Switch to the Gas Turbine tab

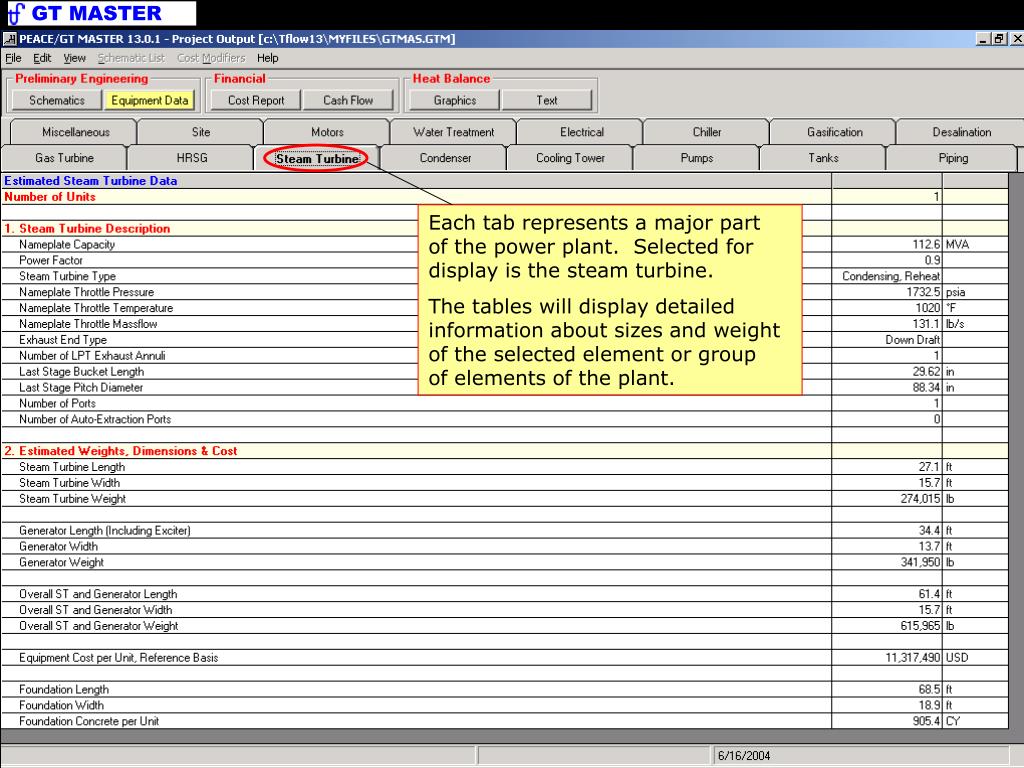(x=65, y=158)
